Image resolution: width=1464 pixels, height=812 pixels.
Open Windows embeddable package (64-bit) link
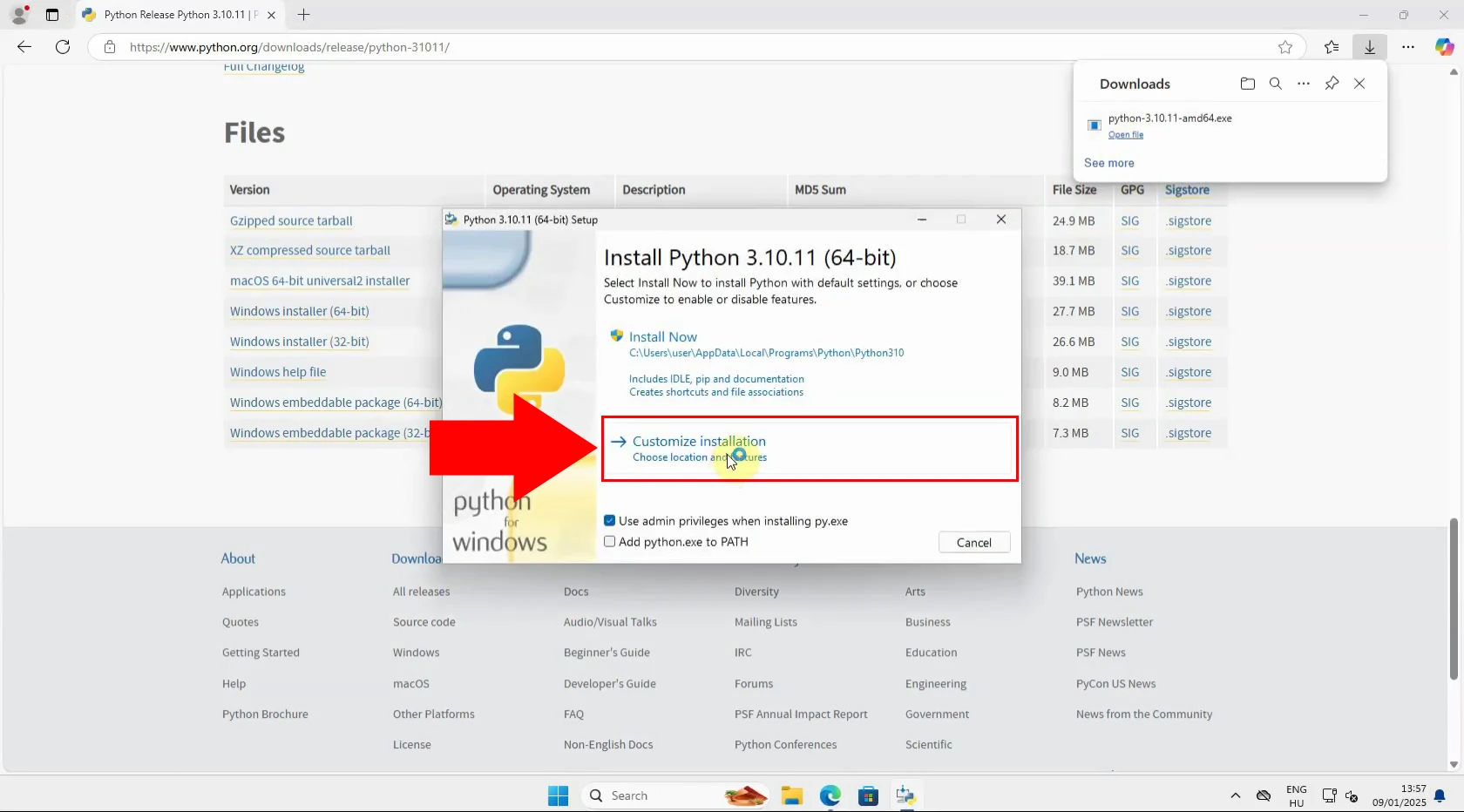[x=335, y=403]
